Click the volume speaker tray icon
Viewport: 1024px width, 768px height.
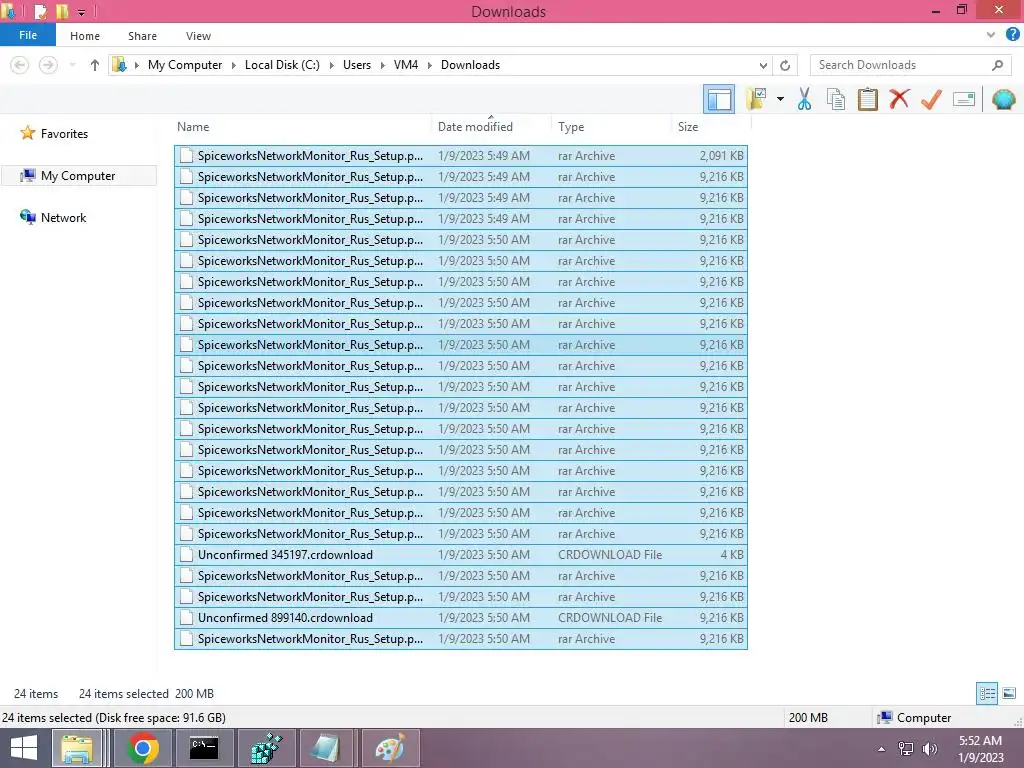coord(929,749)
